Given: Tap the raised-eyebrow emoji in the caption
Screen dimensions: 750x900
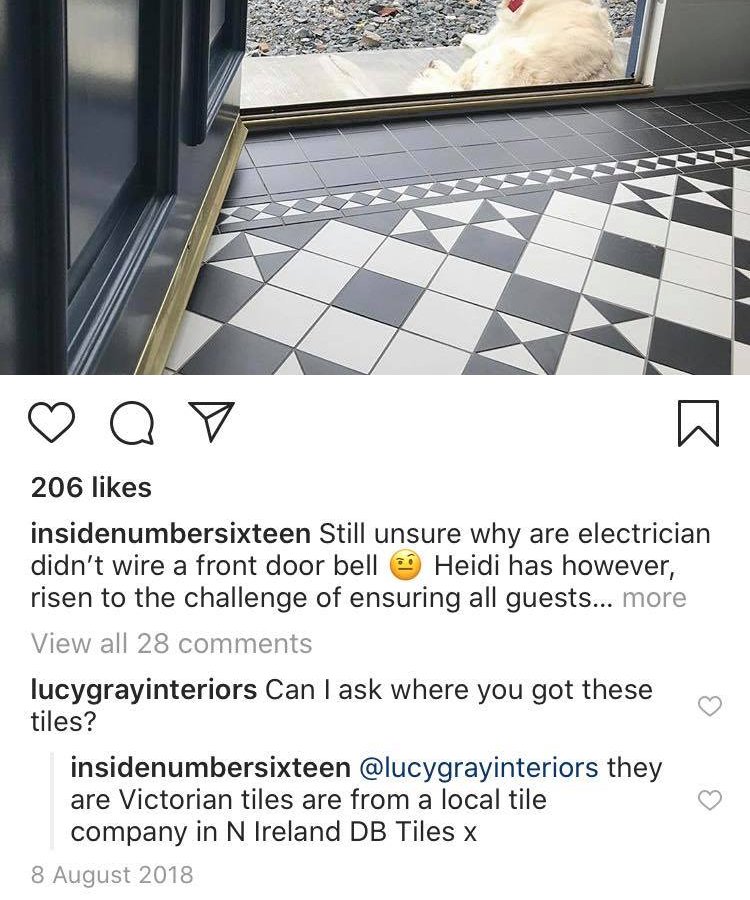Looking at the screenshot, I should (x=406, y=566).
